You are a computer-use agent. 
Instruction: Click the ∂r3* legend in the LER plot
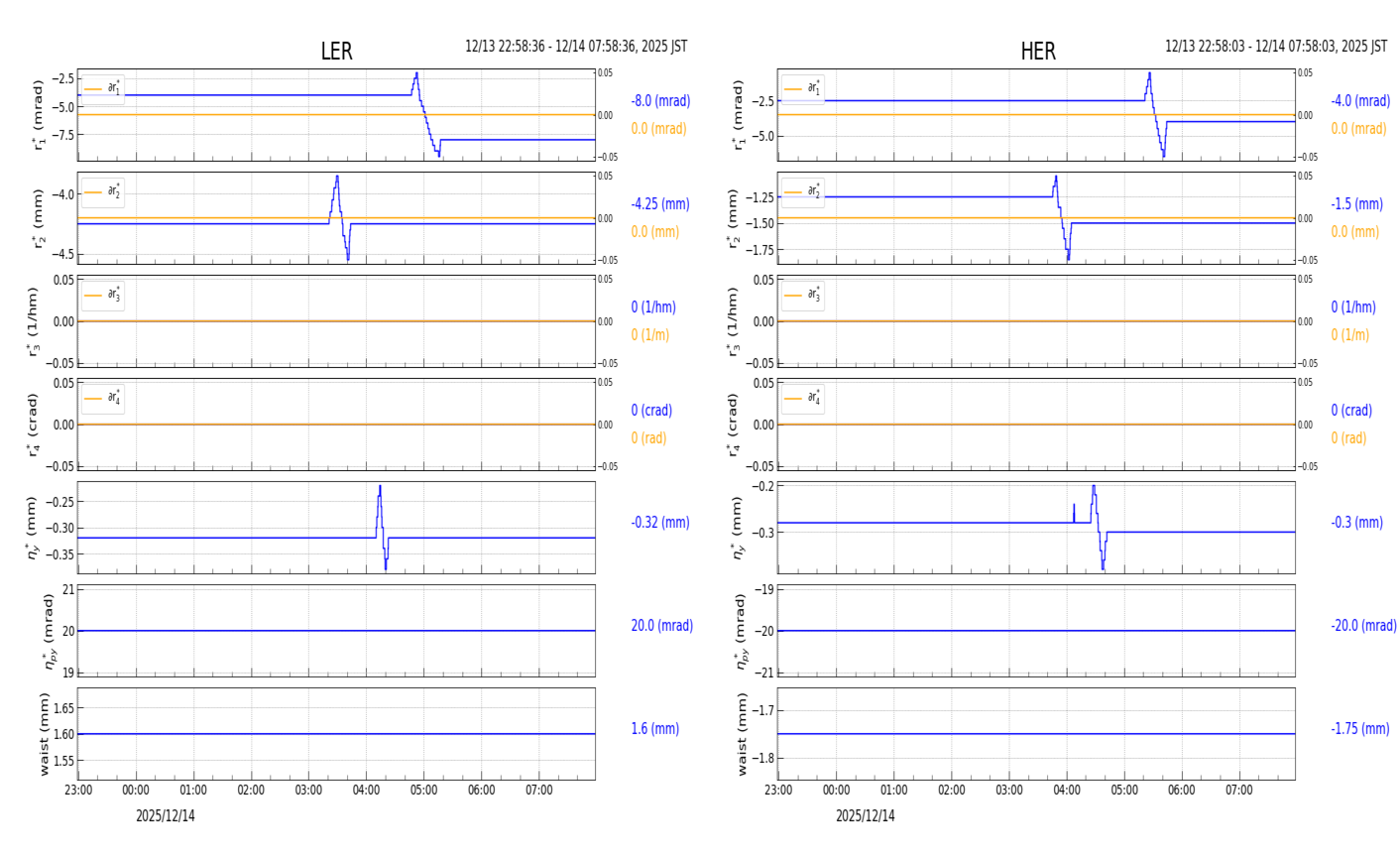click(x=103, y=295)
